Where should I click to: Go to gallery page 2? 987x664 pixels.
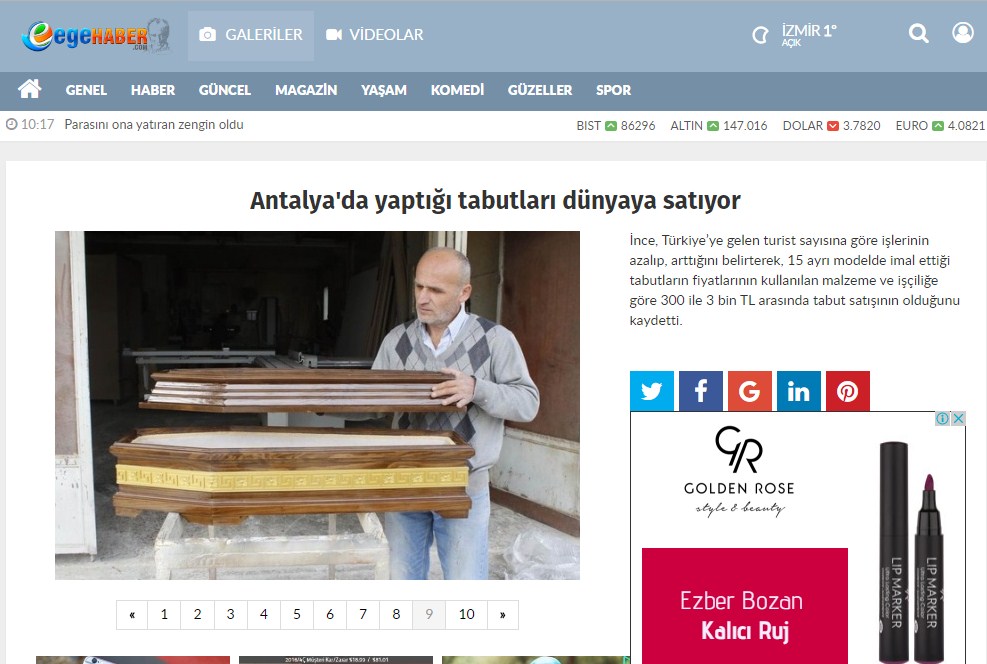(198, 615)
